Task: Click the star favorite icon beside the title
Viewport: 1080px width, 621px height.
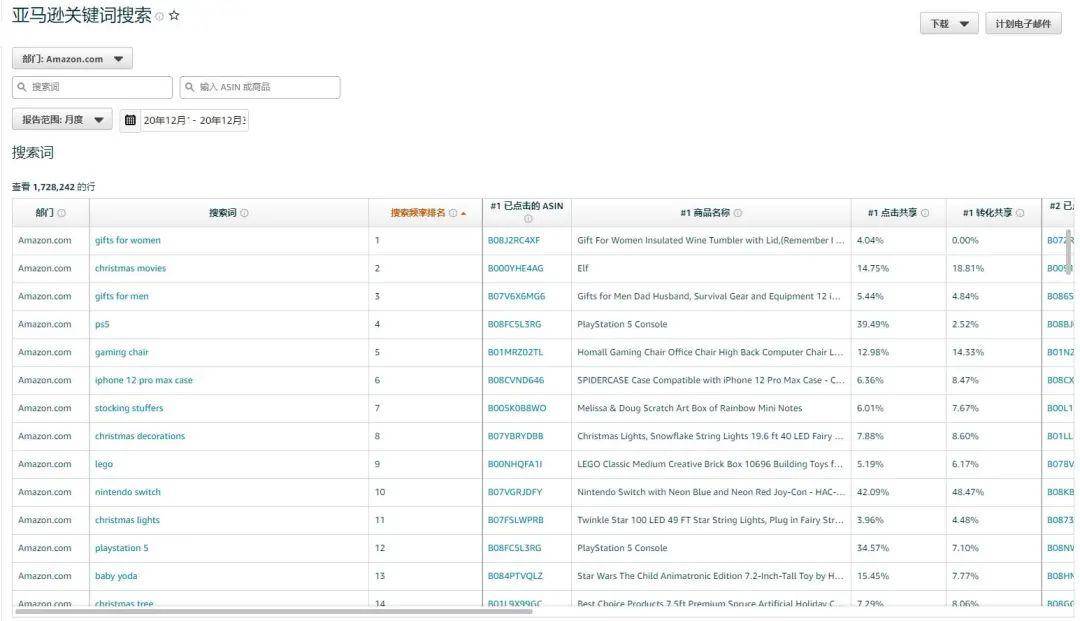Action: (174, 15)
